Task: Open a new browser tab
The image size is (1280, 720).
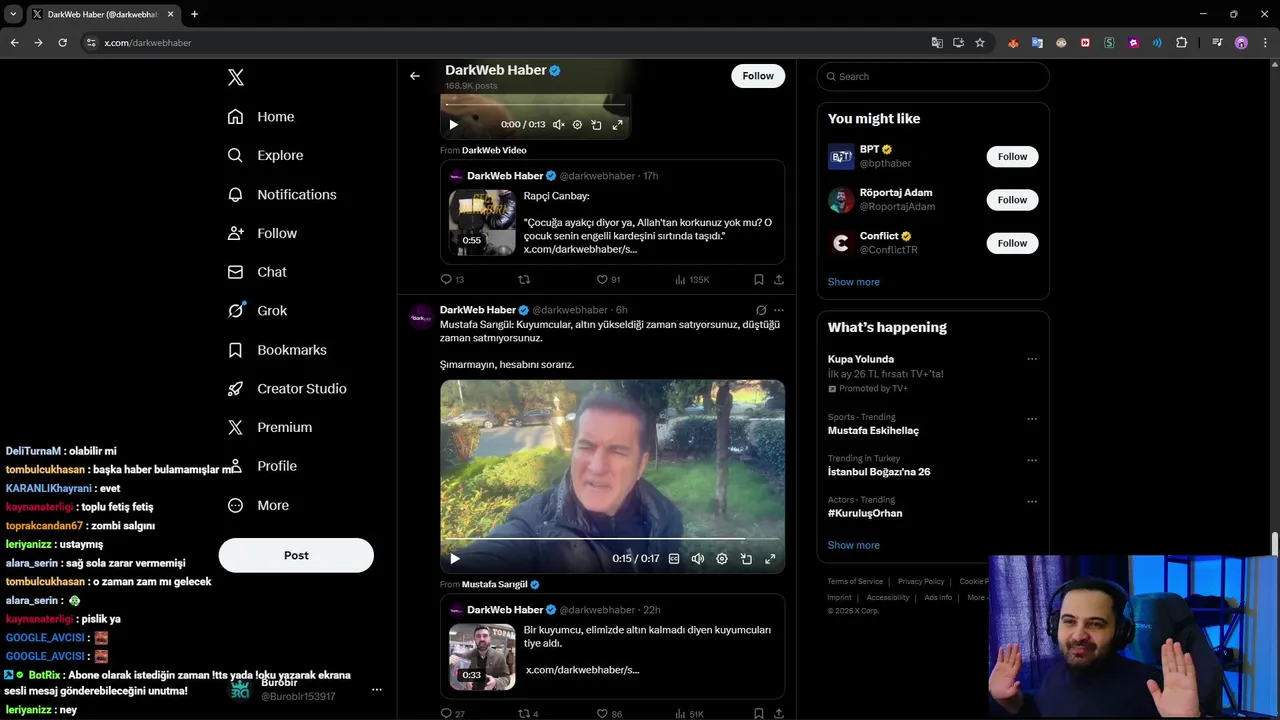Action: (x=194, y=14)
